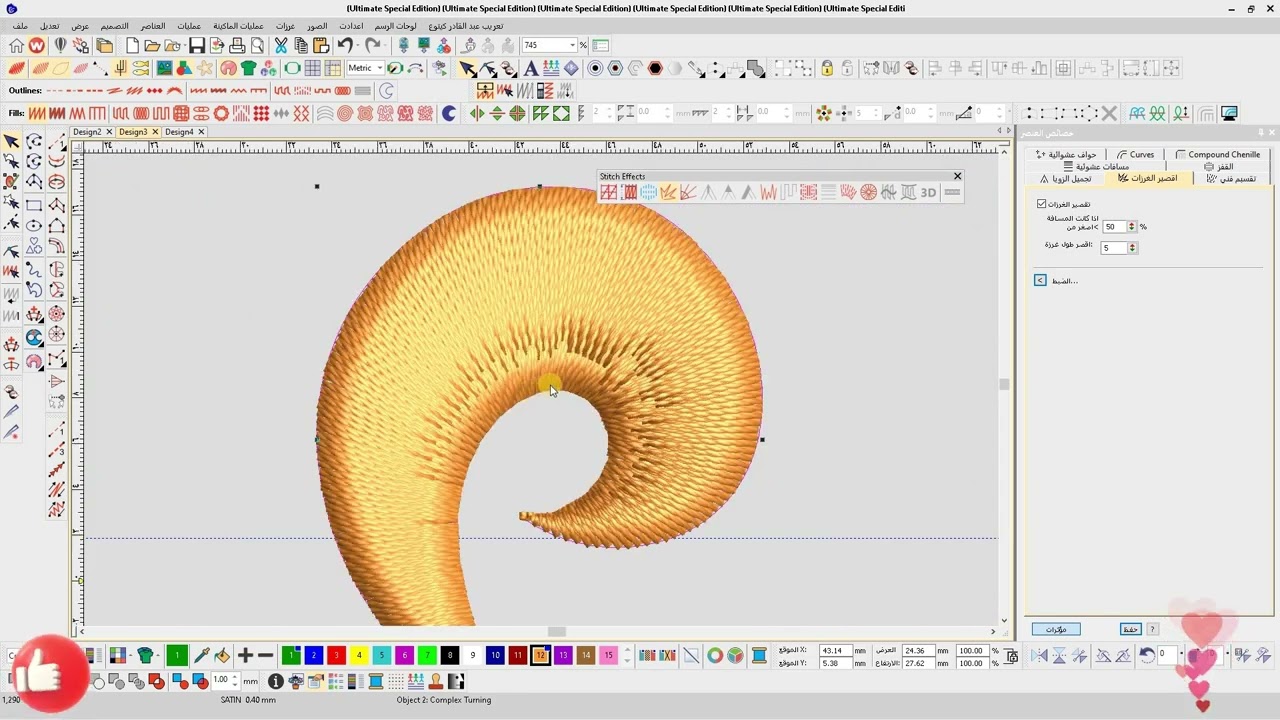Select the arrow selection tool in the left toolbox

(11, 141)
